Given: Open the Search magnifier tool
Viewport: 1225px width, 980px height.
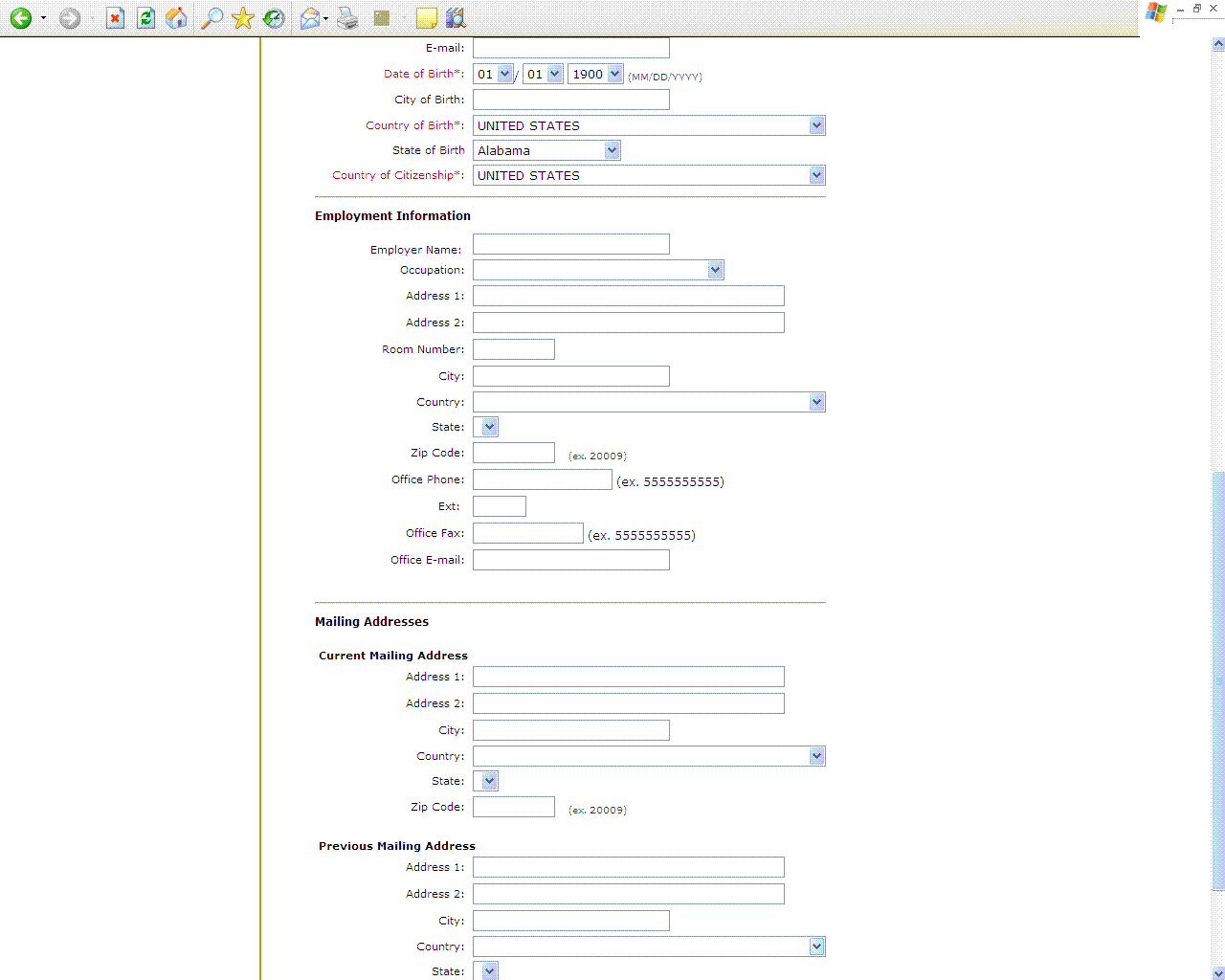Looking at the screenshot, I should (x=212, y=18).
